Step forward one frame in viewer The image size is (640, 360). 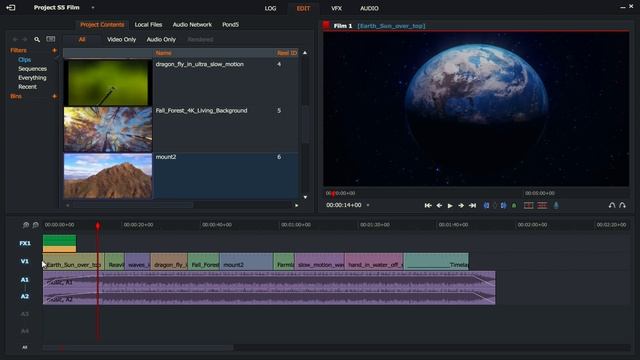coord(461,205)
